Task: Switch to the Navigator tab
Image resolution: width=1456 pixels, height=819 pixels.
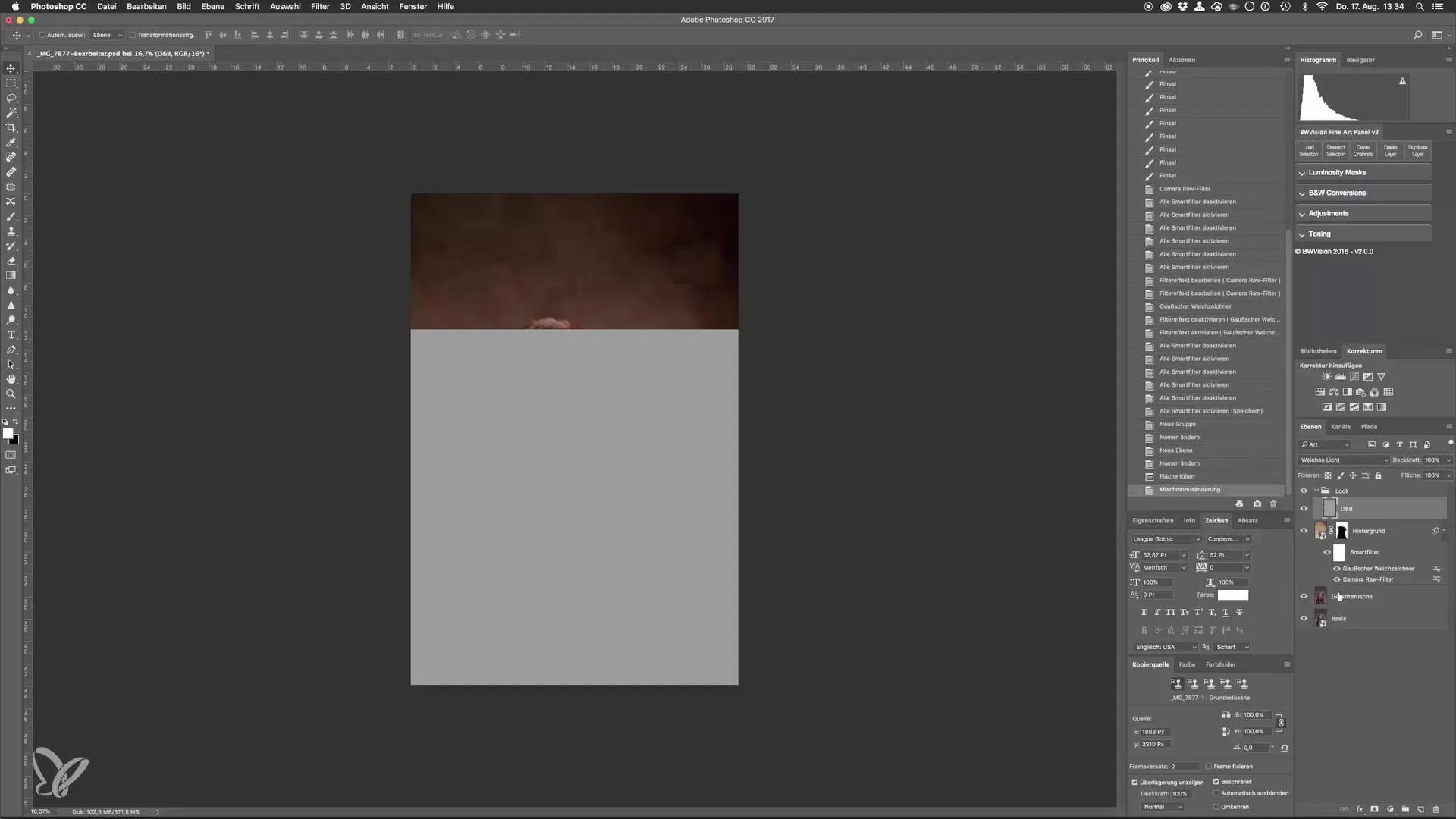Action: click(1360, 60)
